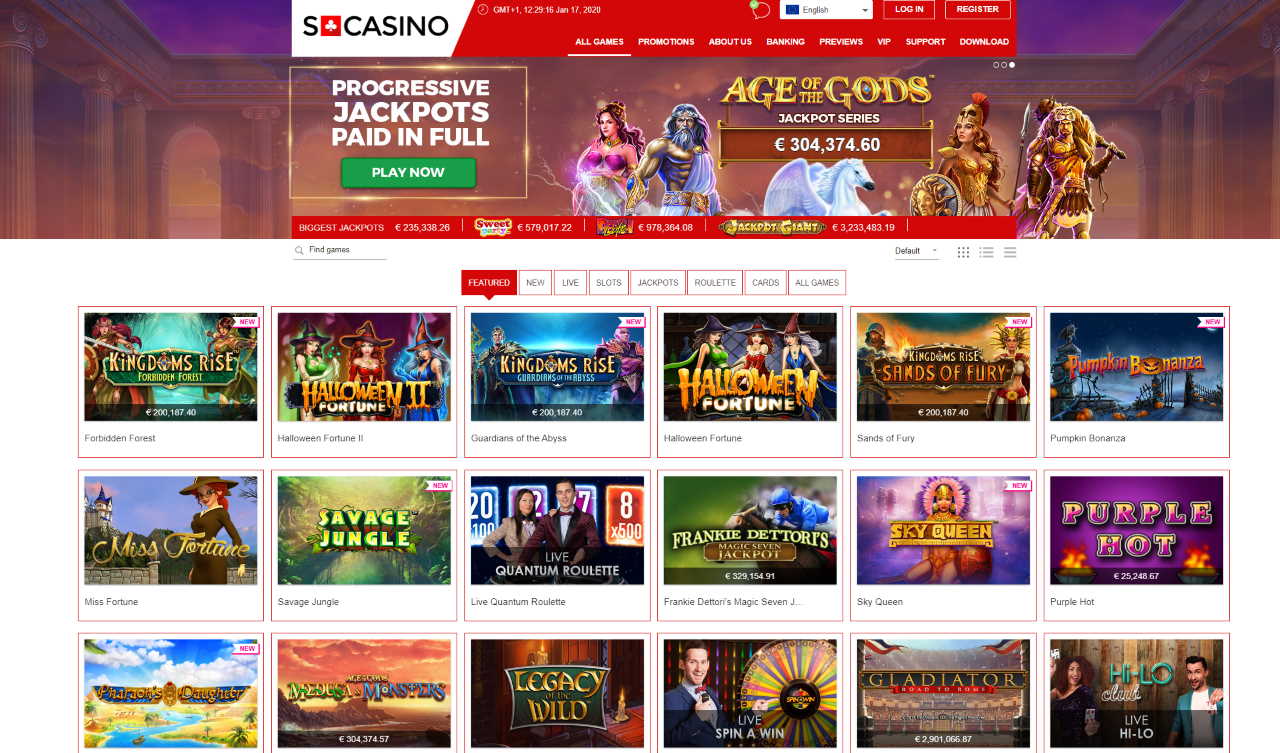The width and height of the screenshot is (1280, 753).
Task: Switch to the Jackpots games tab
Action: click(x=658, y=283)
